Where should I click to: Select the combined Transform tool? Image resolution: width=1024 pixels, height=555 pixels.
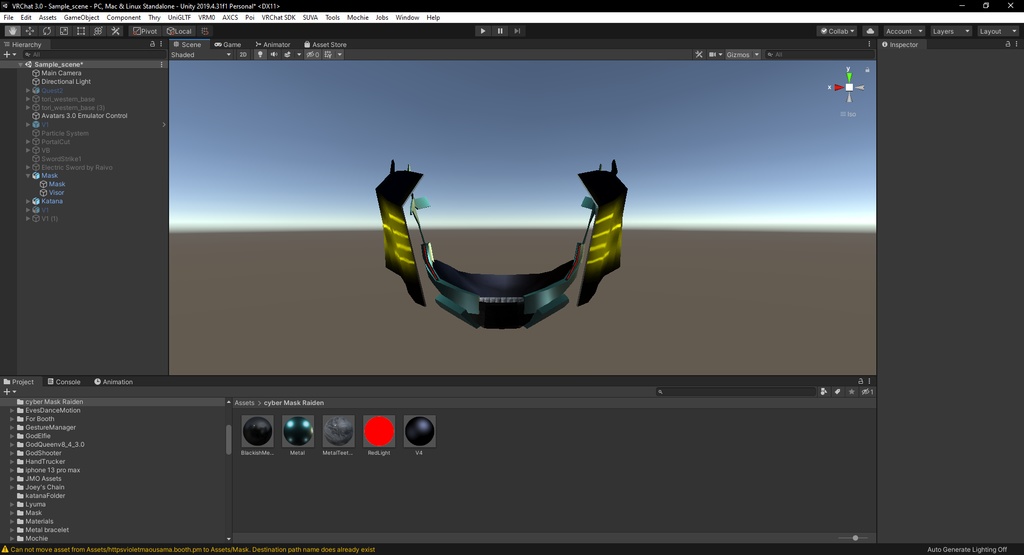coord(98,31)
